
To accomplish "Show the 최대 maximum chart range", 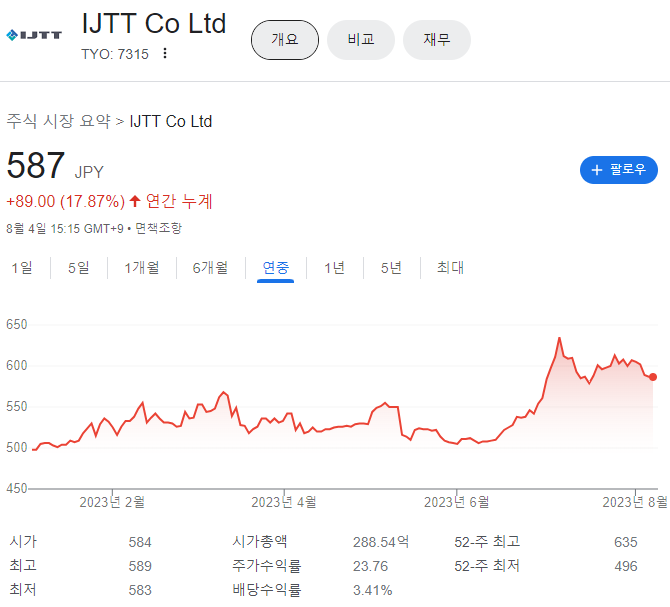I will [450, 268].
